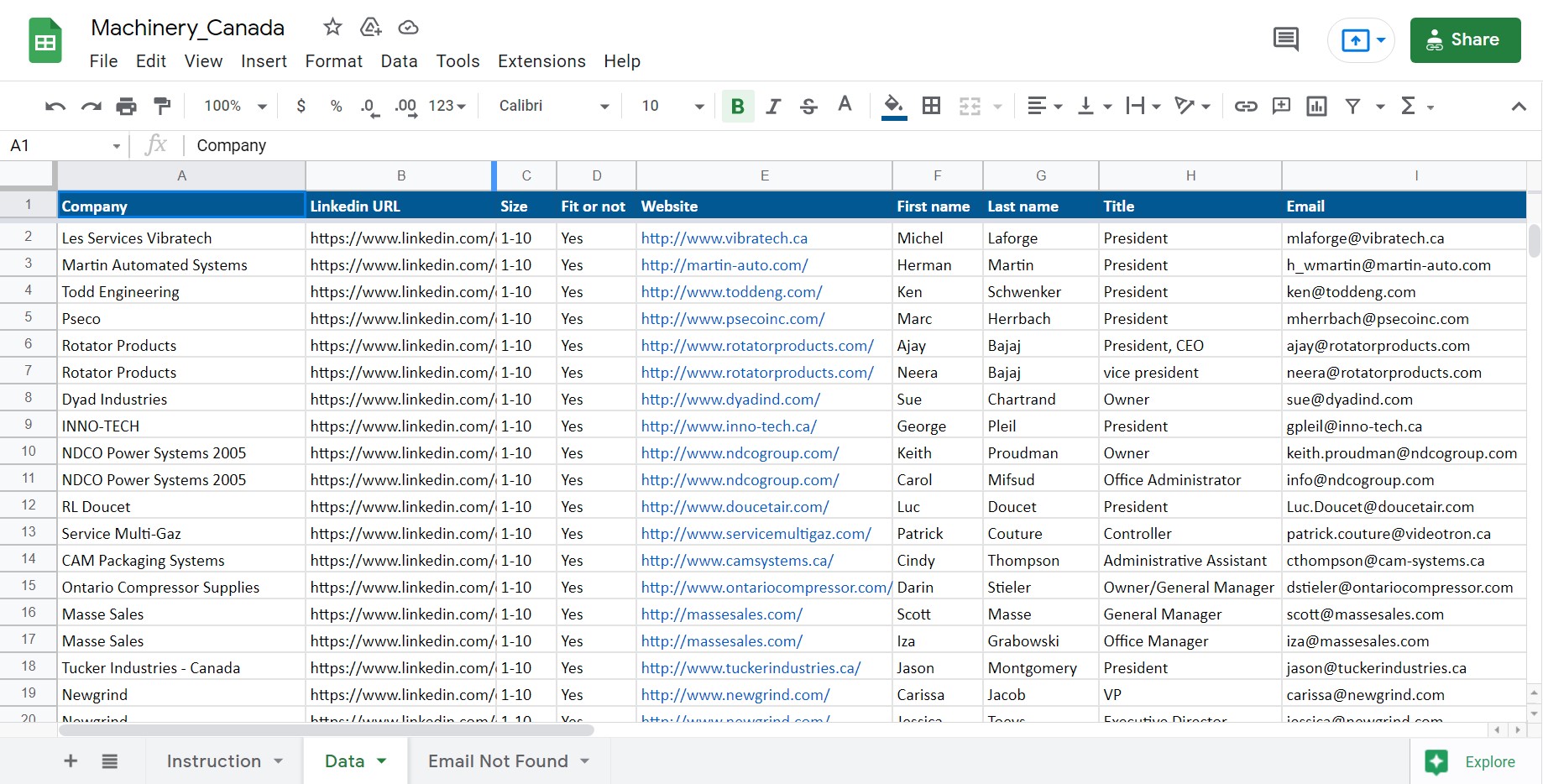This screenshot has width=1543, height=784.
Task: Increase decimal places icon
Action: (x=406, y=107)
